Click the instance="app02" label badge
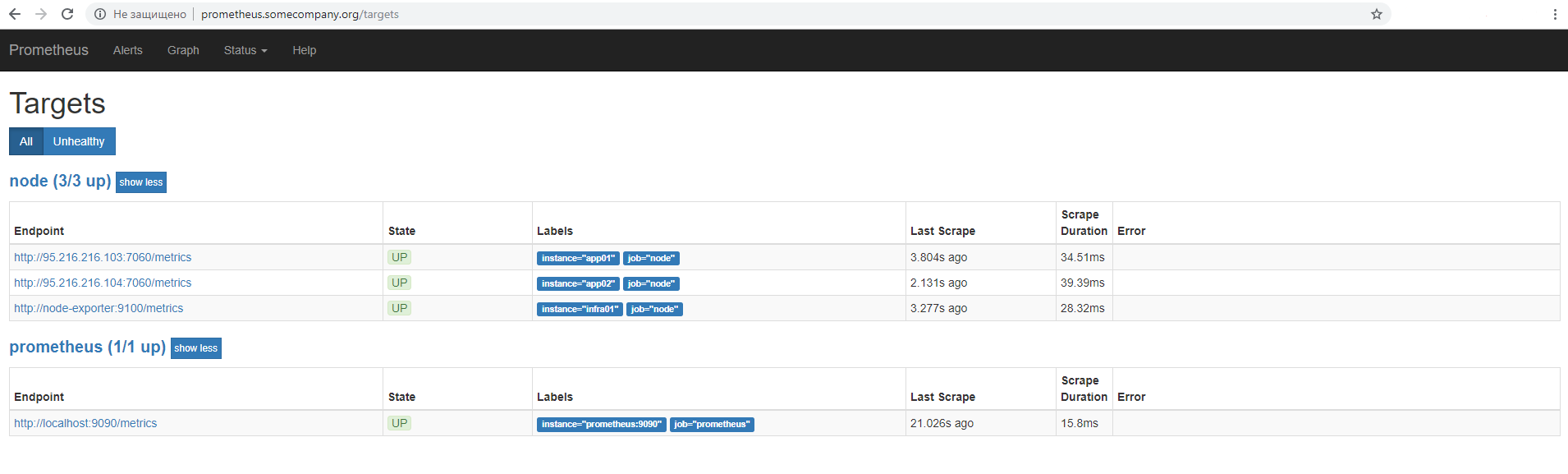The height and width of the screenshot is (474, 1568). tap(578, 283)
